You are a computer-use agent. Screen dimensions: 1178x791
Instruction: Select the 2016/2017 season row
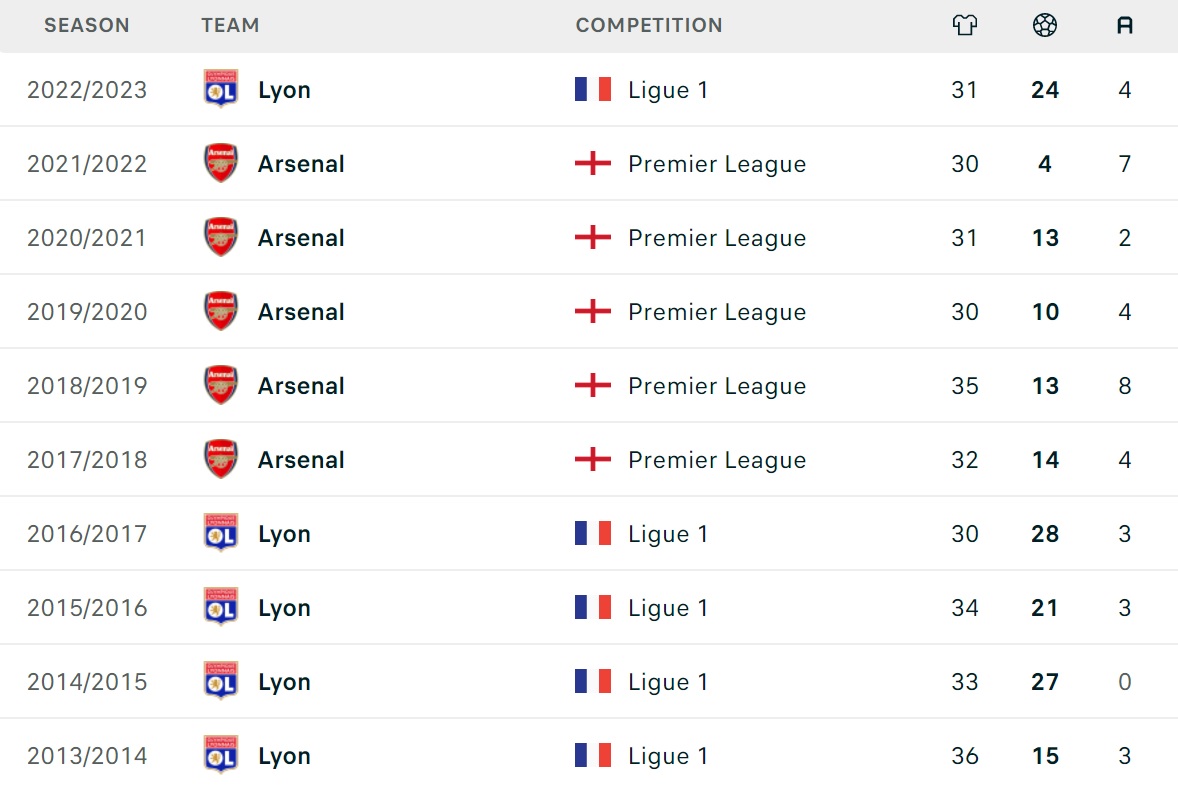tap(87, 534)
